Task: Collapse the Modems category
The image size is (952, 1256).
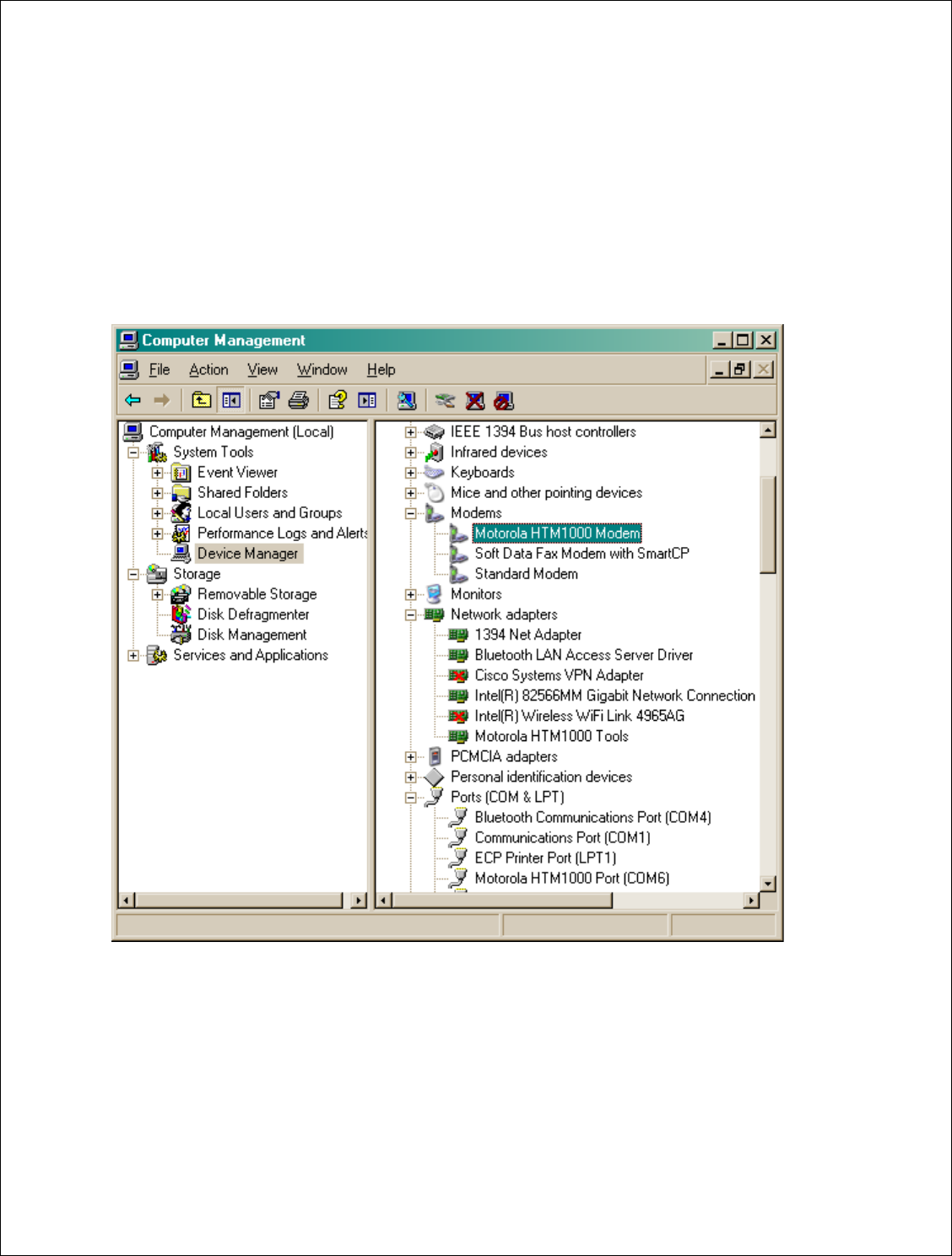Action: click(x=411, y=513)
